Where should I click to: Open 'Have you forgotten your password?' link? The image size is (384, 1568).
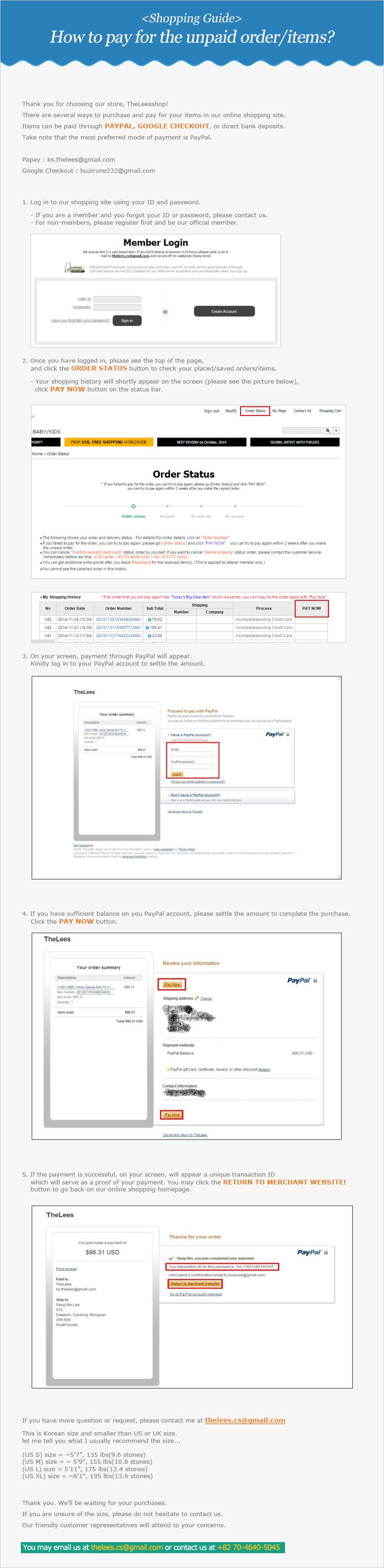tap(81, 320)
